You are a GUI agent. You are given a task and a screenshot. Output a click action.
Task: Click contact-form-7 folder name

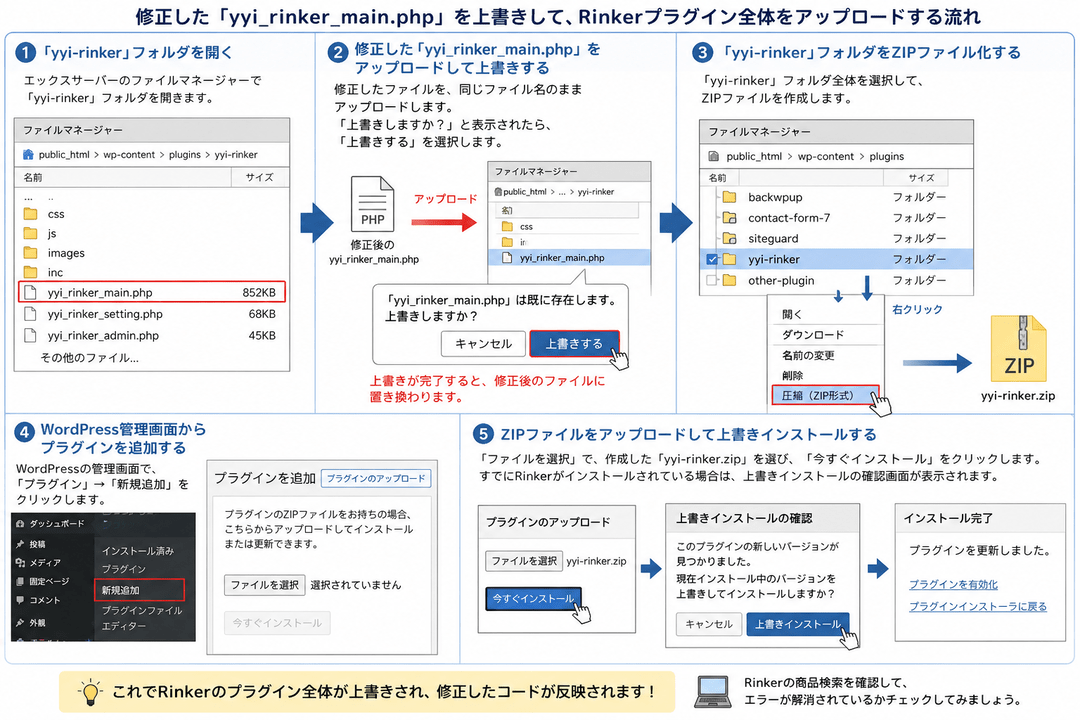[x=789, y=218]
